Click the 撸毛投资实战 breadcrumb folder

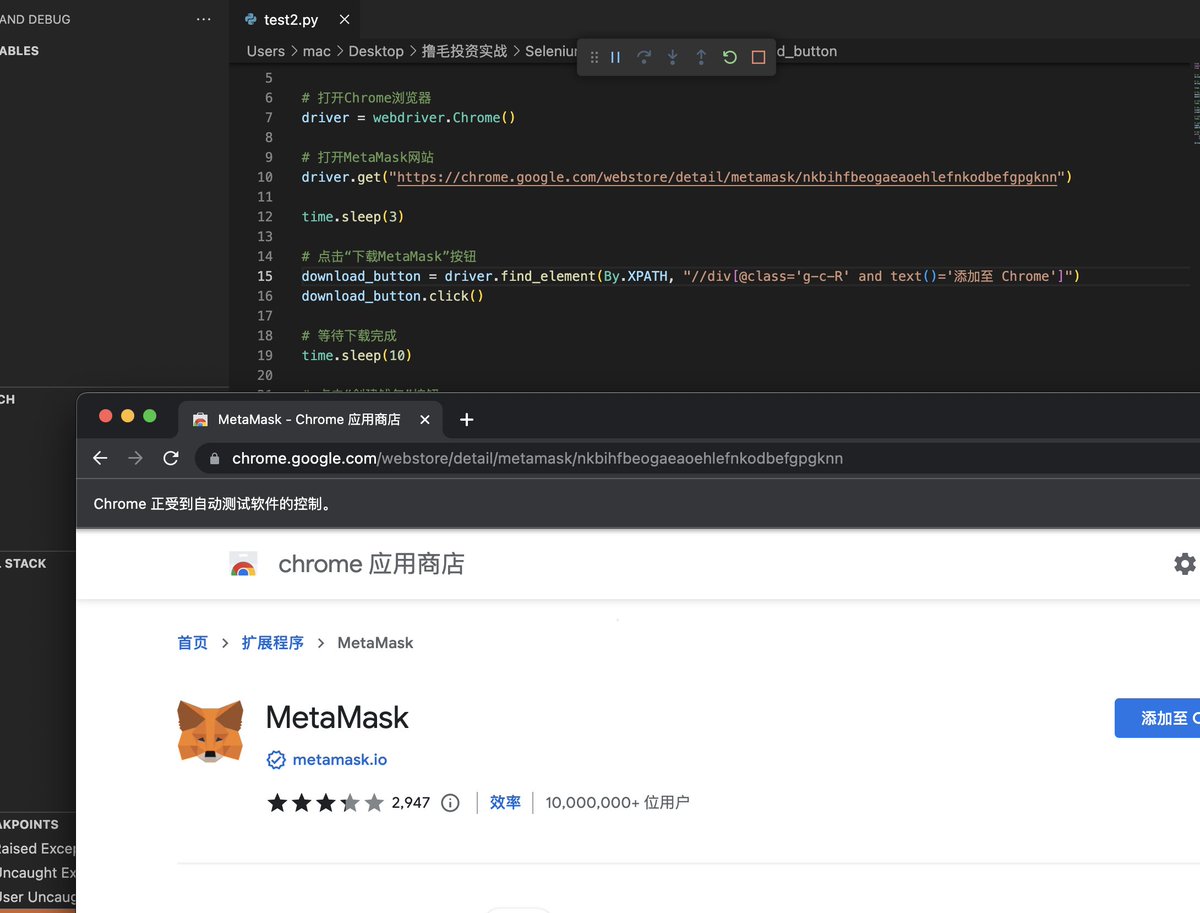(x=464, y=51)
